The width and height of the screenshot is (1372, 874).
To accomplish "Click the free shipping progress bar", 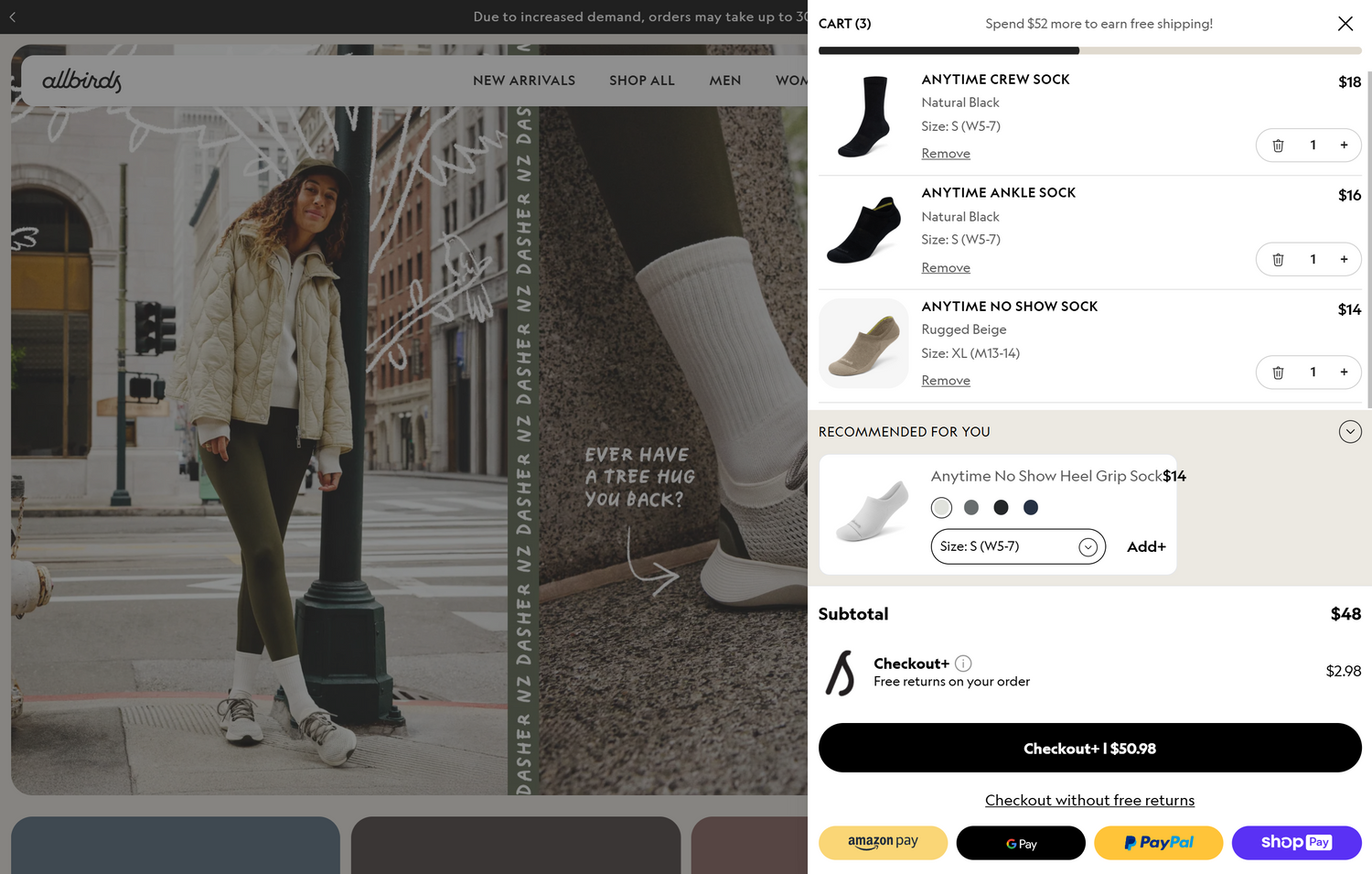I will (1089, 51).
